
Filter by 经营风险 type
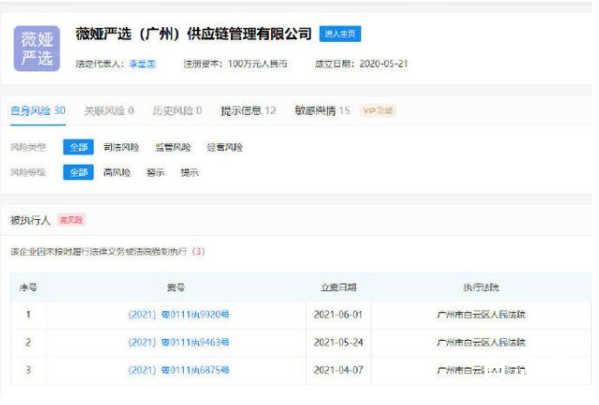[x=225, y=147]
